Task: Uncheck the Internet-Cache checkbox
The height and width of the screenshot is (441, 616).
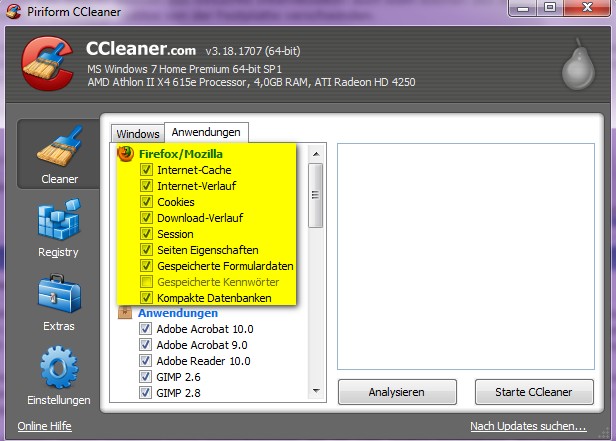Action: point(146,170)
